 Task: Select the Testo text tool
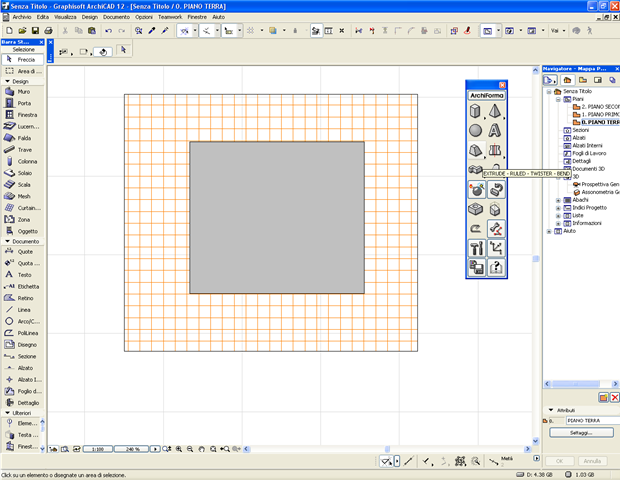point(23,275)
